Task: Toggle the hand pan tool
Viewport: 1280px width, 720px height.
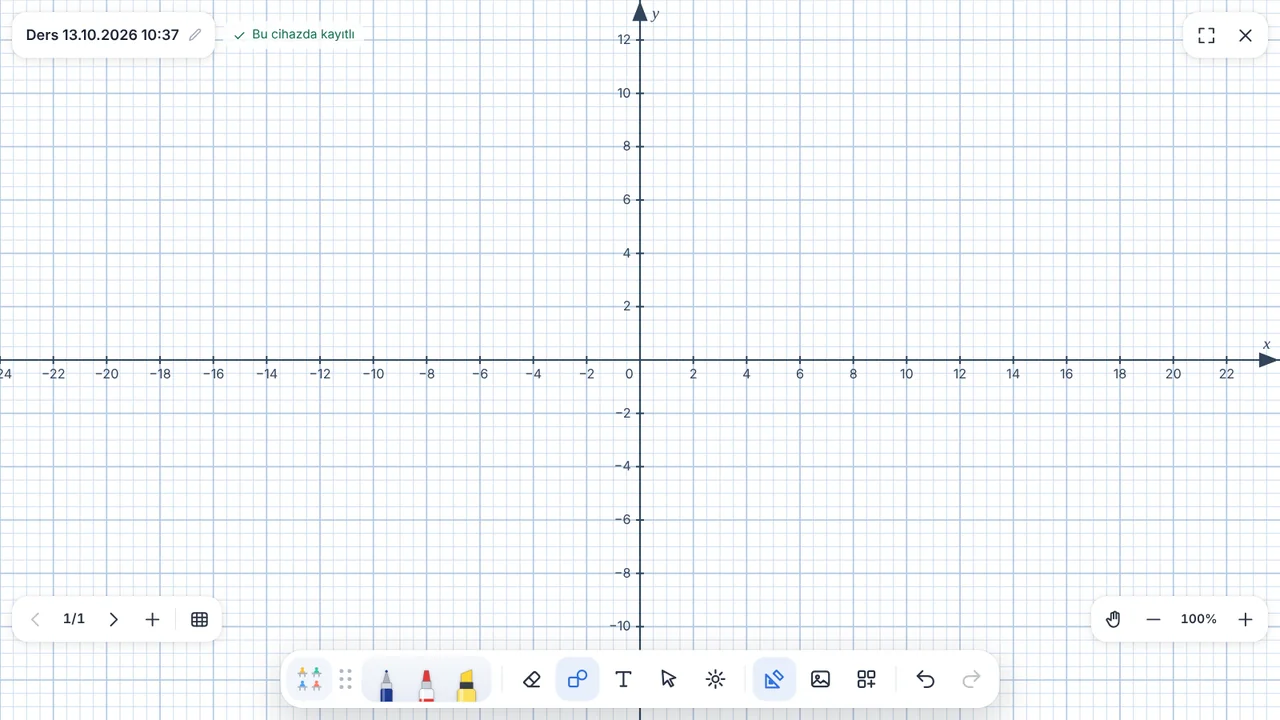Action: [x=1113, y=619]
